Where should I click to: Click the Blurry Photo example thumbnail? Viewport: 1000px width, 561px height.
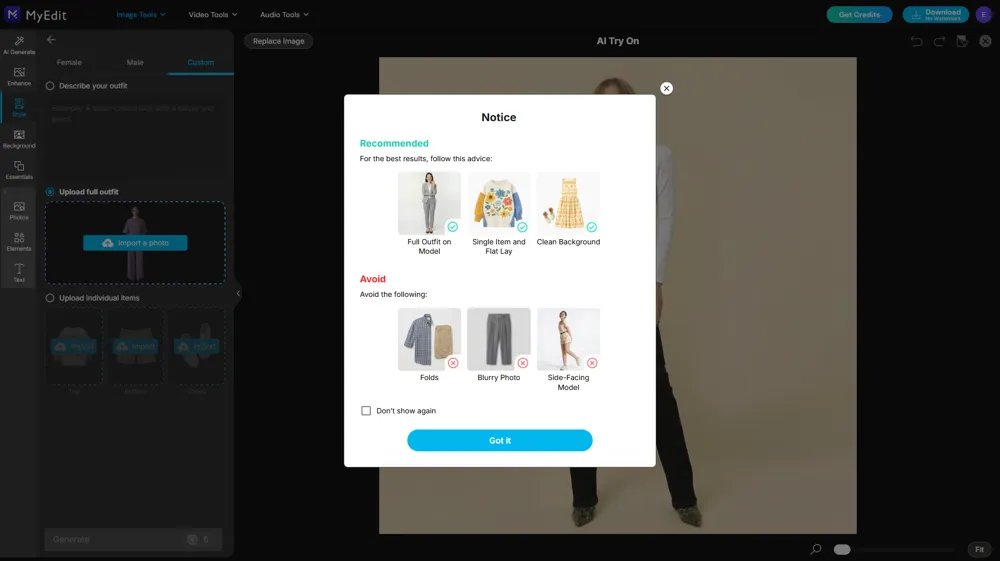point(499,339)
